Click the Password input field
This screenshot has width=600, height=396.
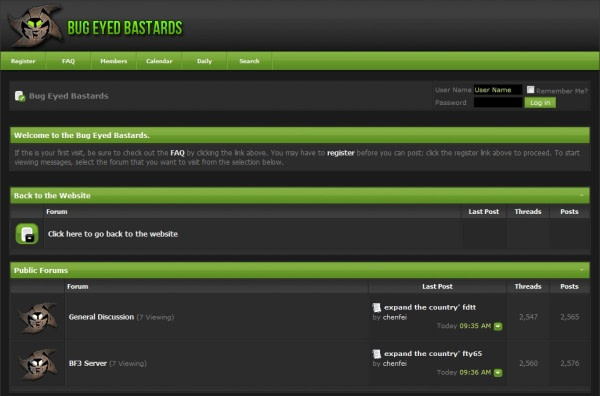coord(498,102)
